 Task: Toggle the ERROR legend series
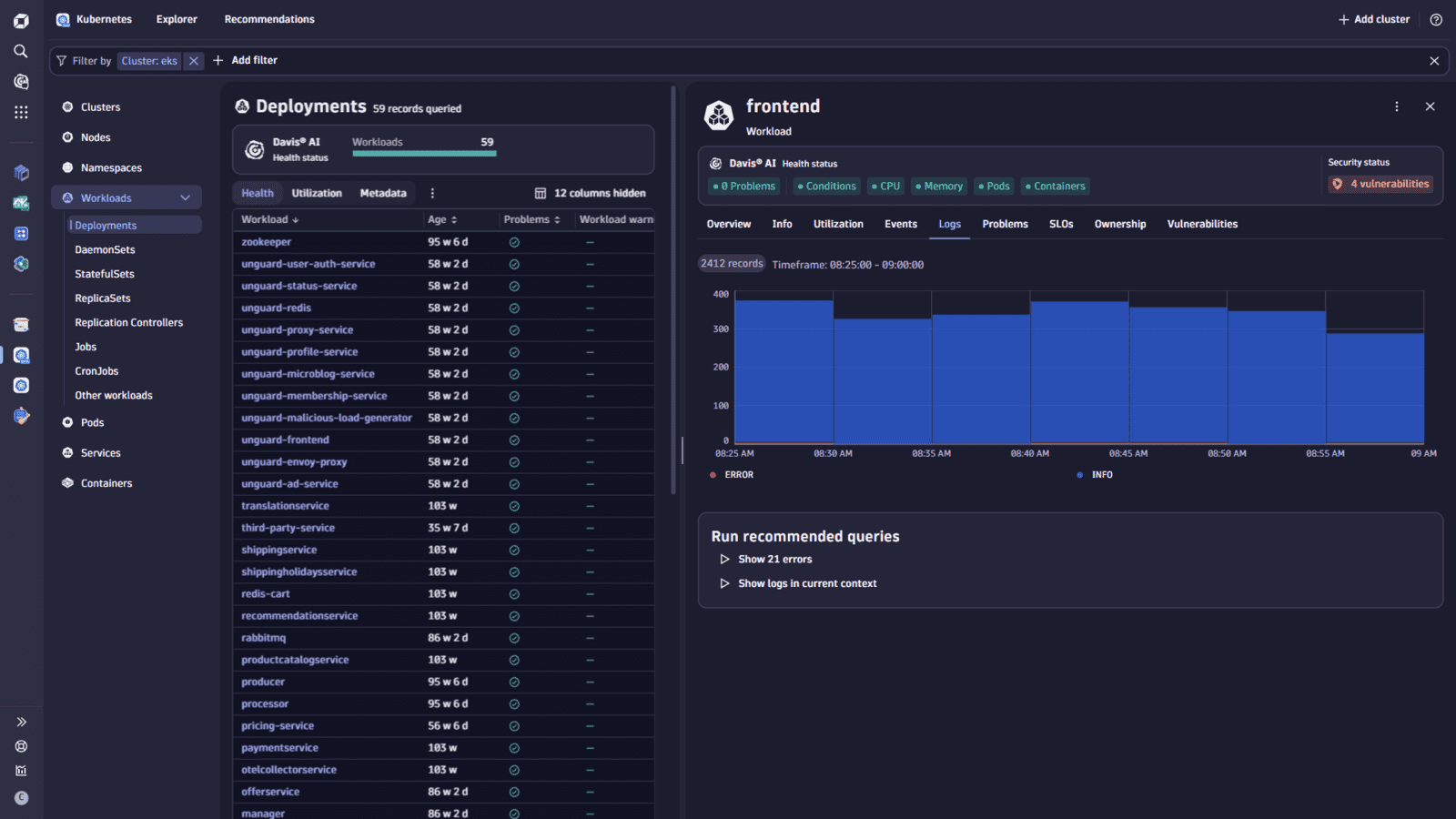[732, 475]
